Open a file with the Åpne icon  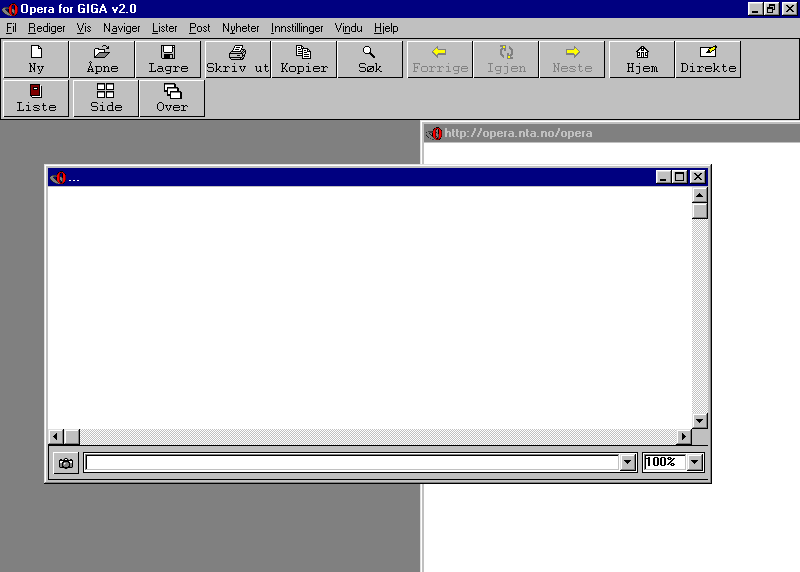click(x=102, y=60)
